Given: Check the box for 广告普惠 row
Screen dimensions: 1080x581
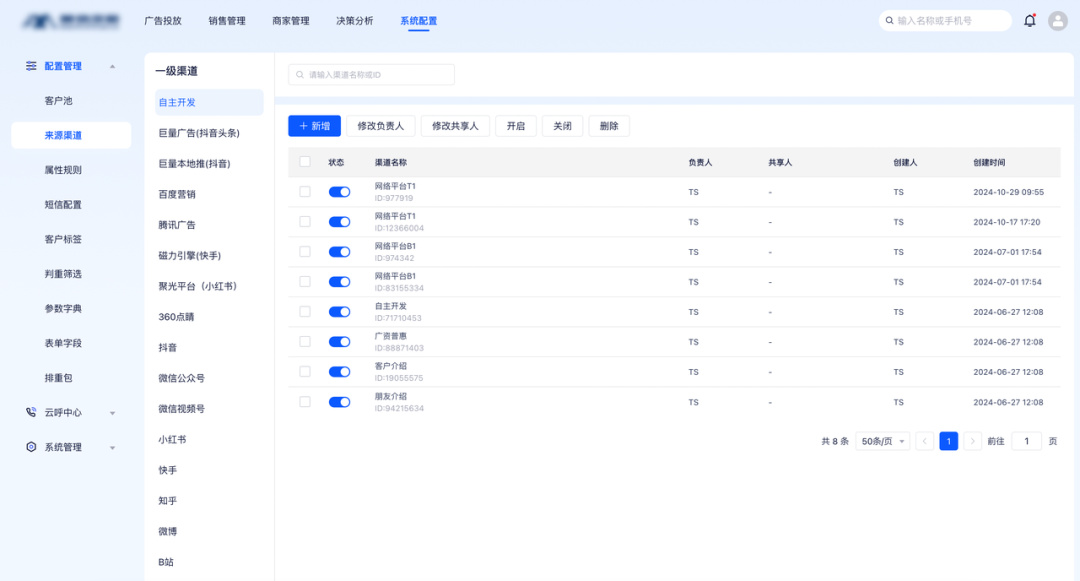Looking at the screenshot, I should (x=305, y=342).
